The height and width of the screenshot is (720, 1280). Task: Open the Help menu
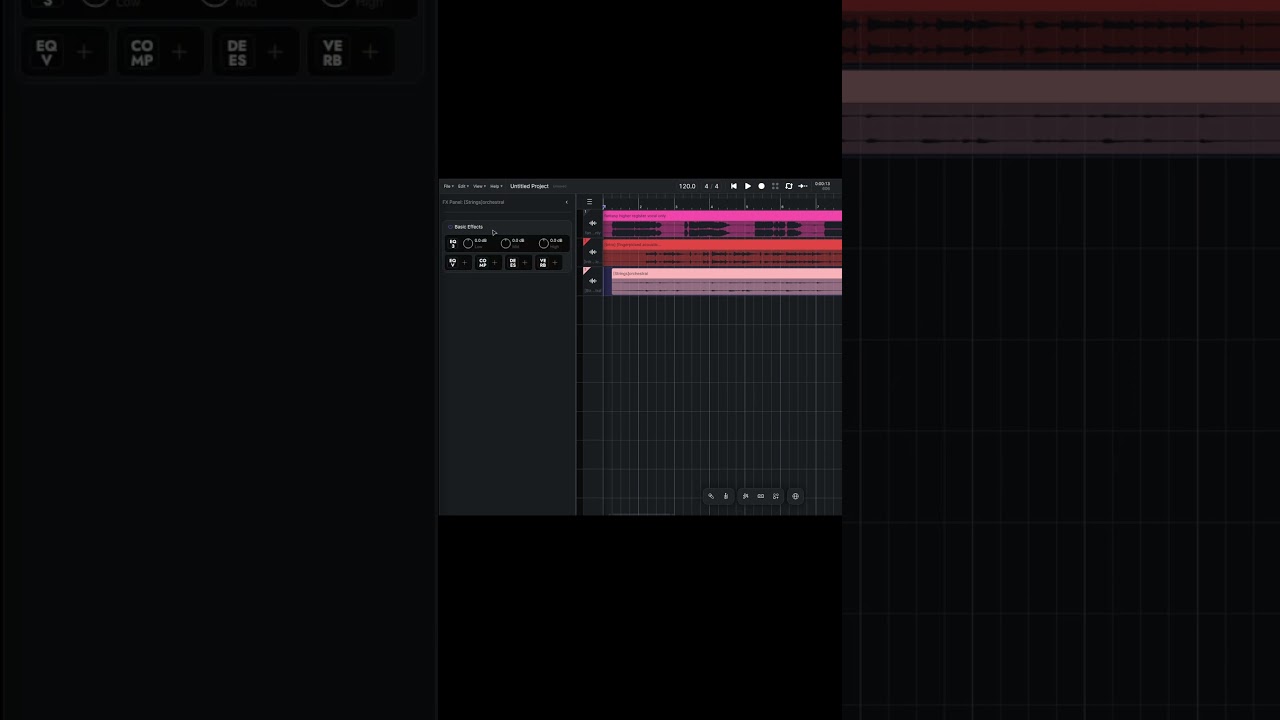click(x=495, y=186)
